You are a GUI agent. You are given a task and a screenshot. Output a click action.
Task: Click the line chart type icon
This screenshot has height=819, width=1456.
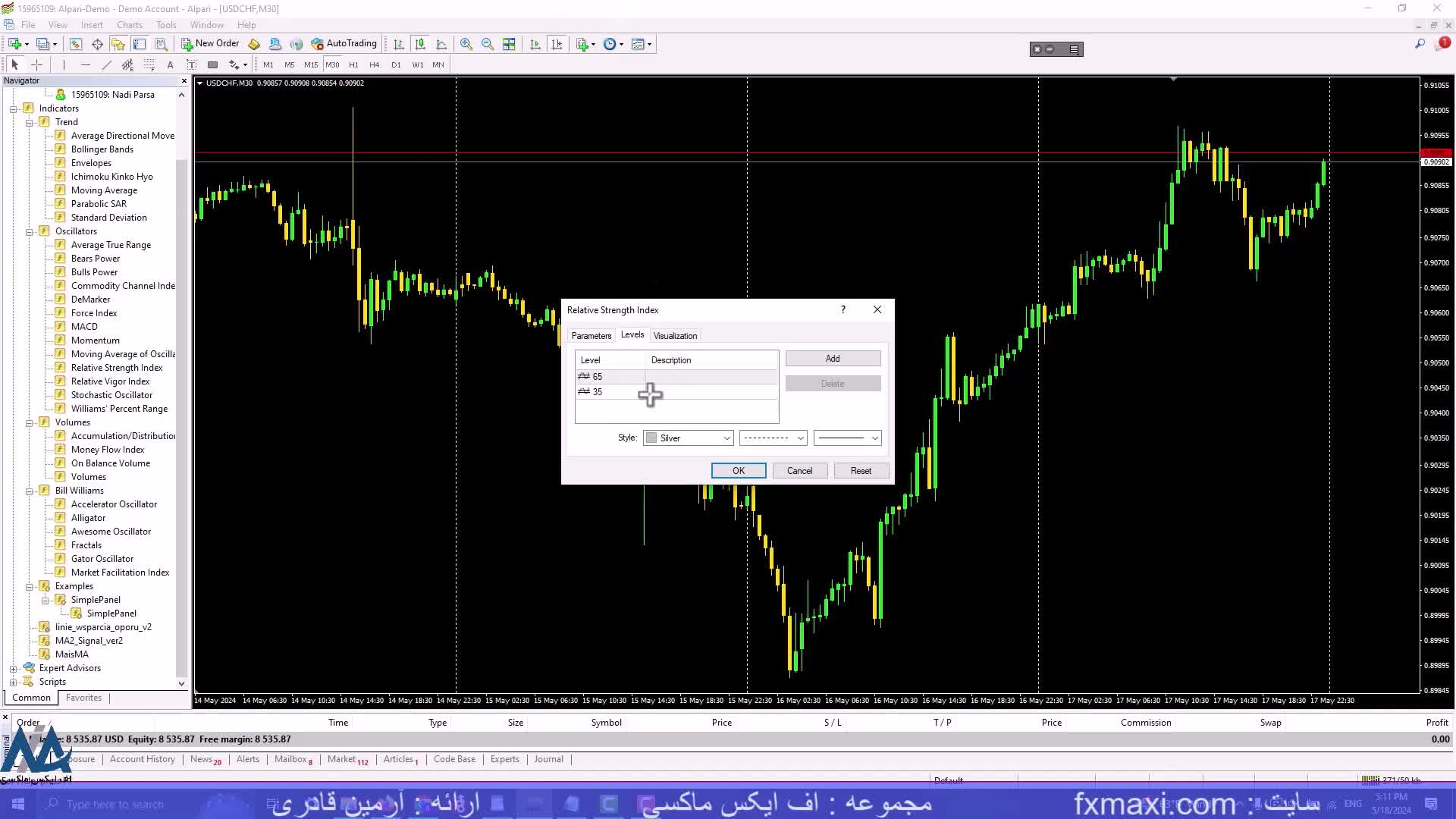click(441, 44)
